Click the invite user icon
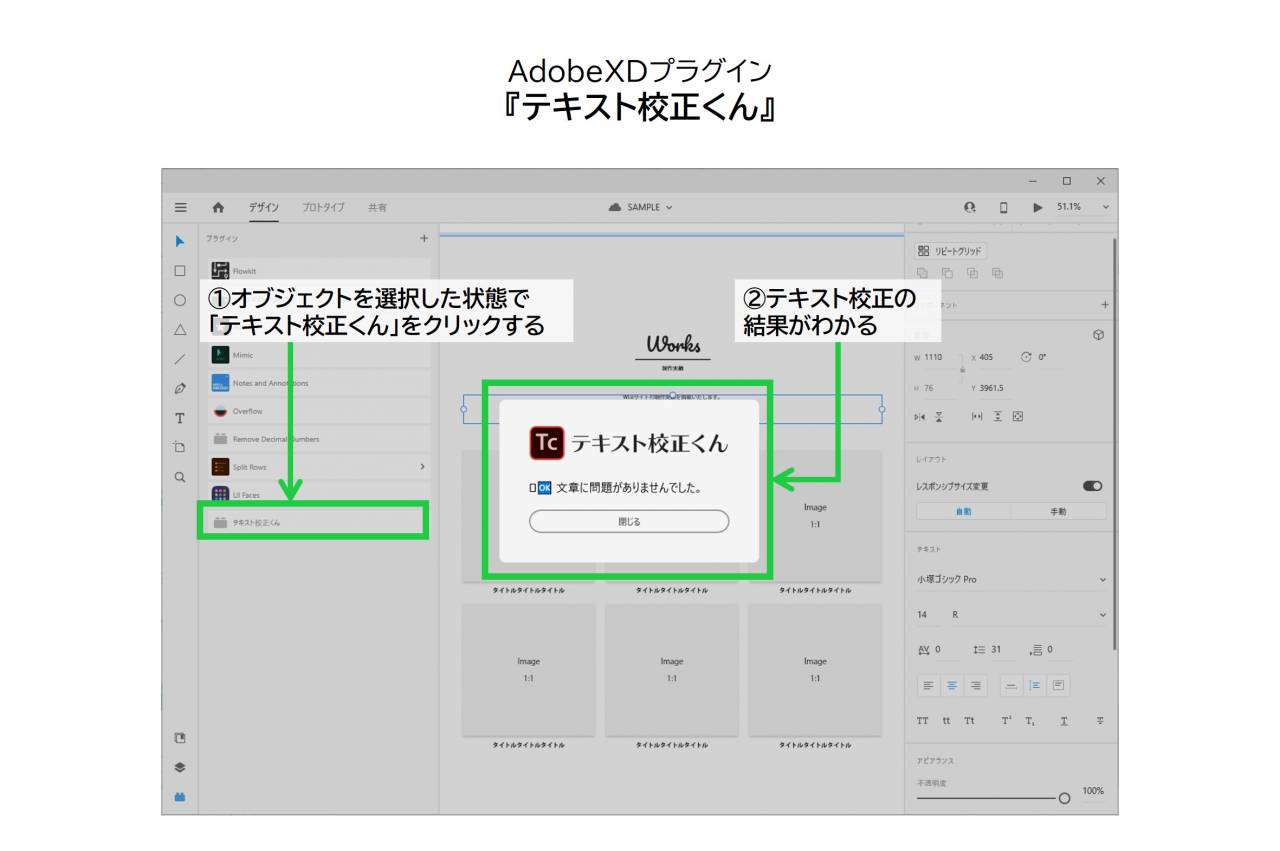This screenshot has width=1280, height=851. coord(970,207)
